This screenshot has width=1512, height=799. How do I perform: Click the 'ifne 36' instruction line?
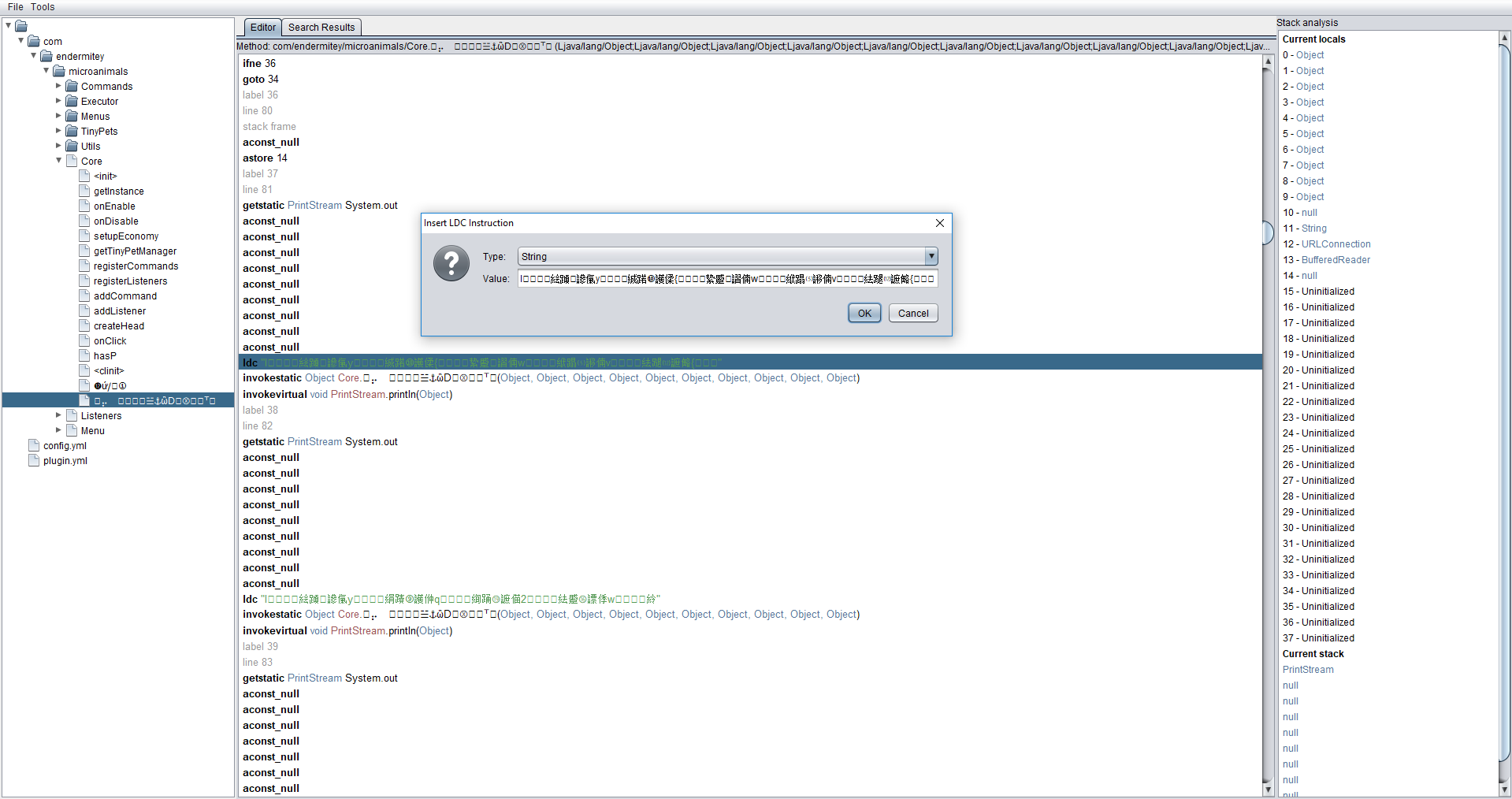pyautogui.click(x=259, y=64)
